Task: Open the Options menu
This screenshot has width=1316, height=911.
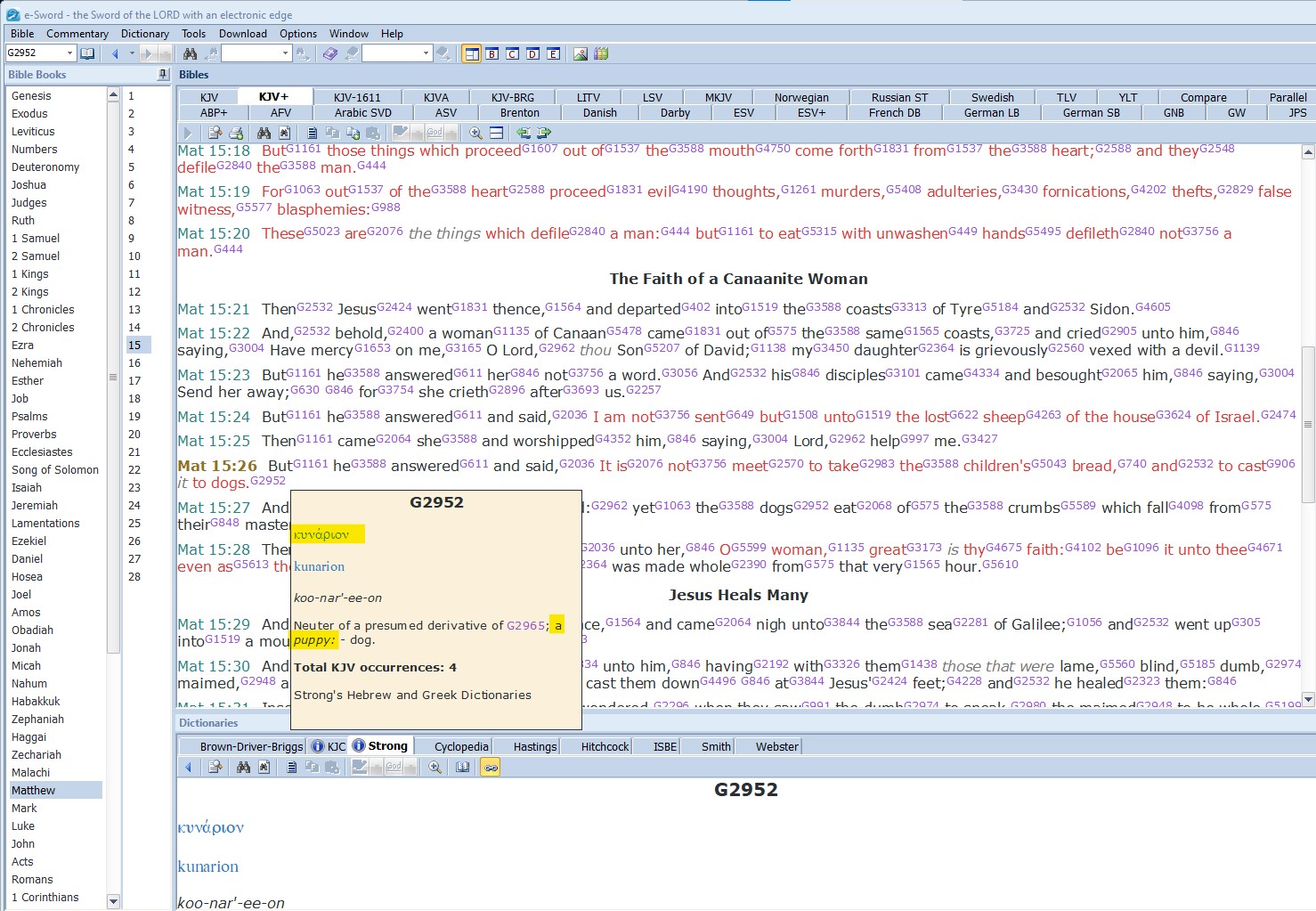Action: pos(298,34)
